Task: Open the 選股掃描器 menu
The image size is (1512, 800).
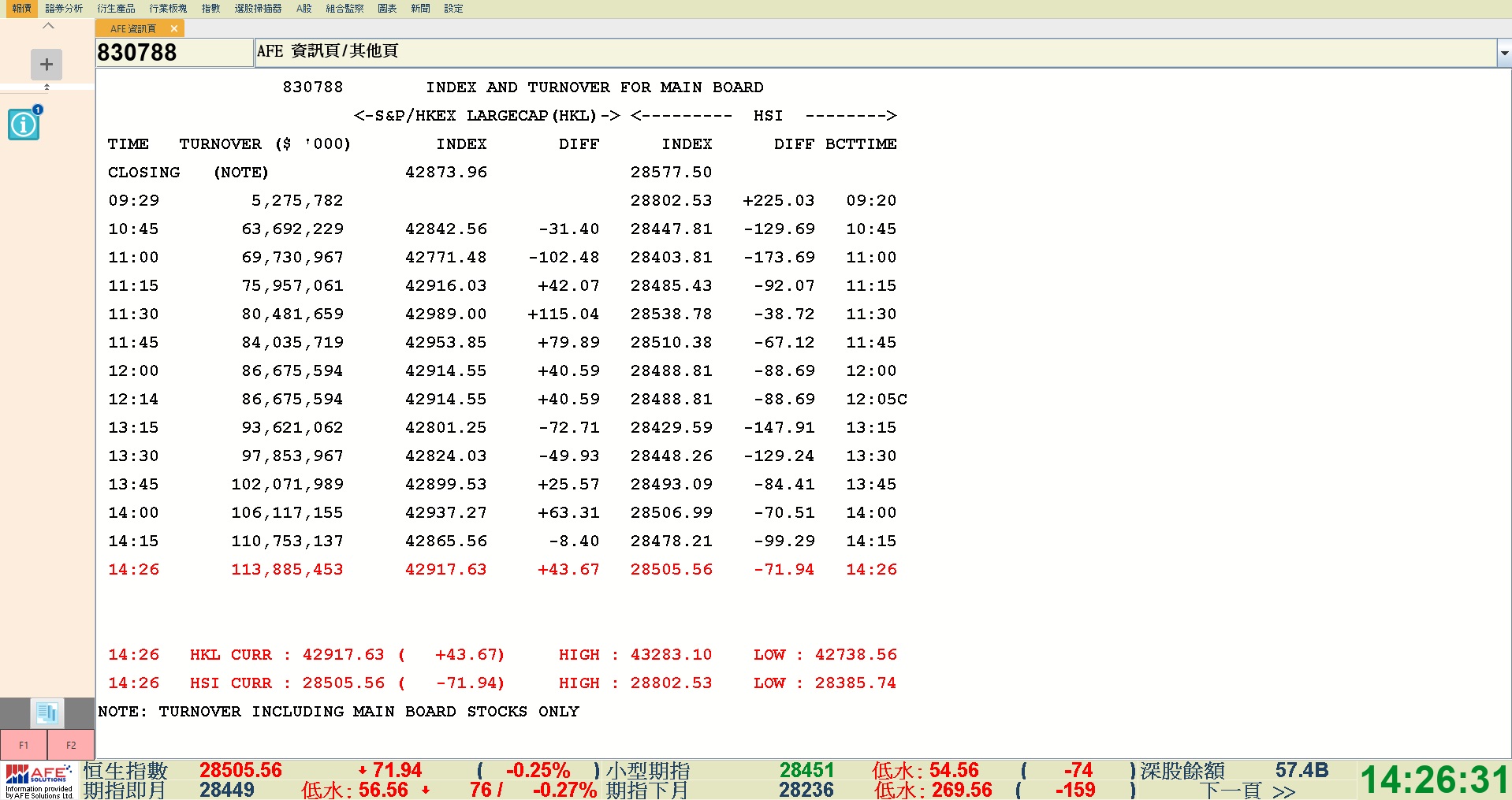Action: point(258,9)
